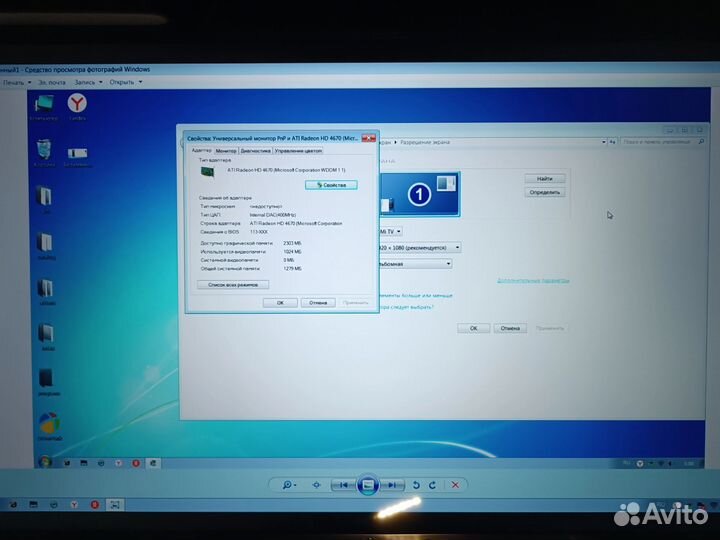
Task: Click the Свойства button with shield icon
Action: 331,185
